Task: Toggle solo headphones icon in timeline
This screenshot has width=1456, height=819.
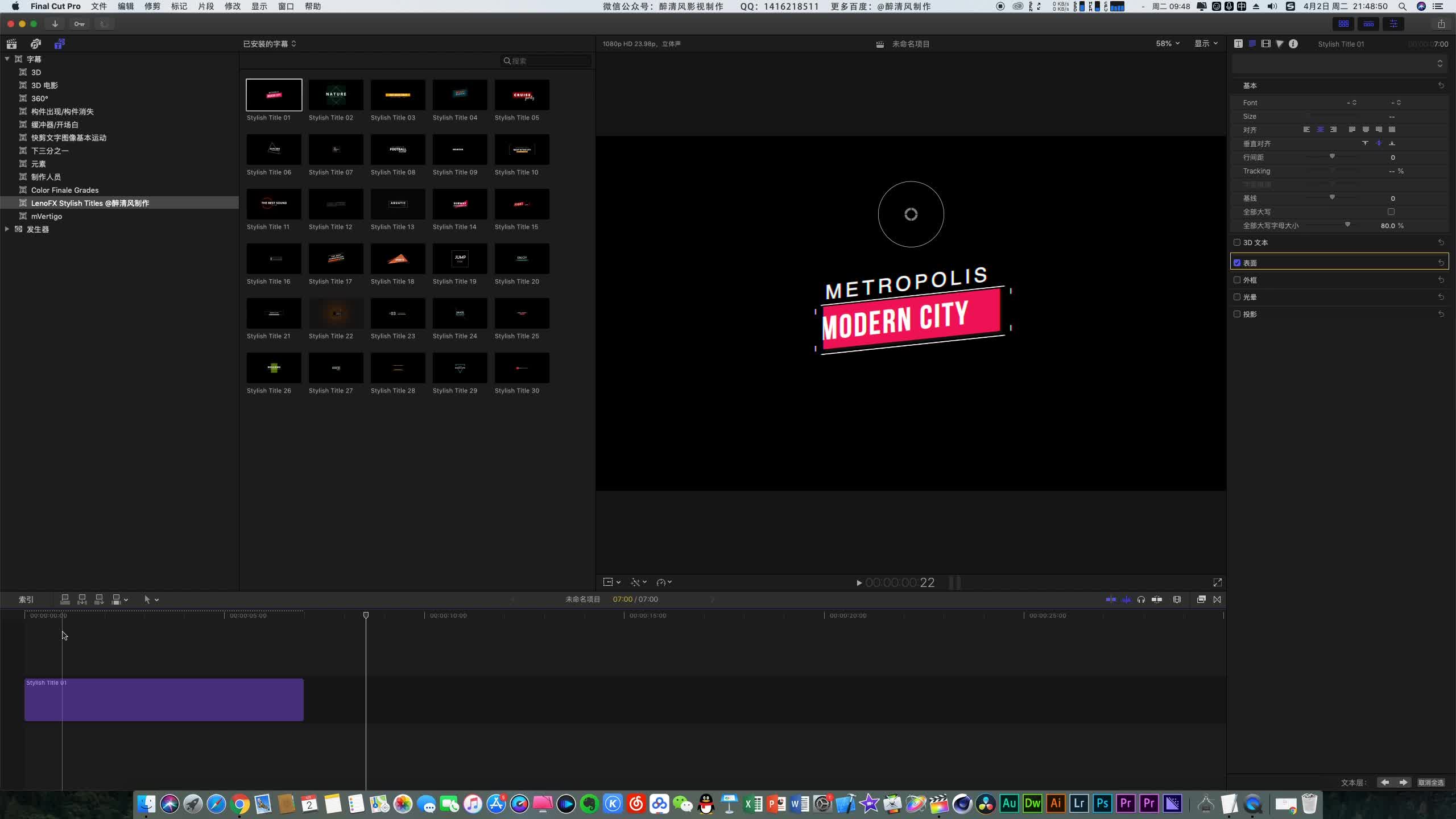Action: (x=1141, y=599)
